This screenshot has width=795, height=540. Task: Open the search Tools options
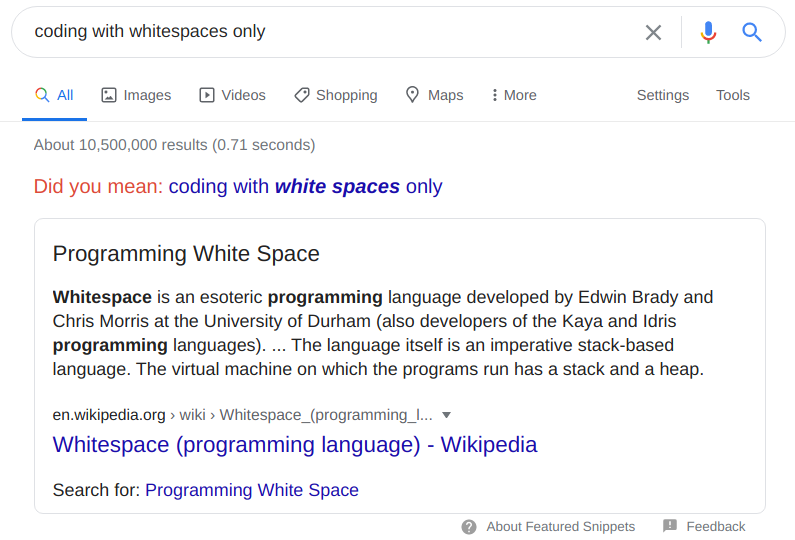pos(733,95)
